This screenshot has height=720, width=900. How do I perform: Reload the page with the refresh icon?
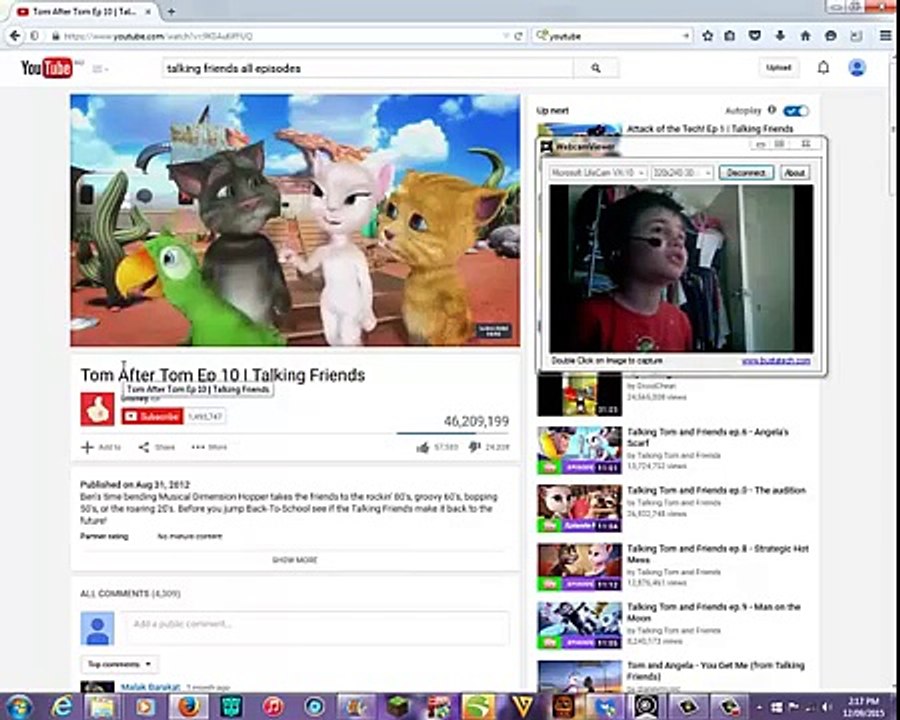518,36
